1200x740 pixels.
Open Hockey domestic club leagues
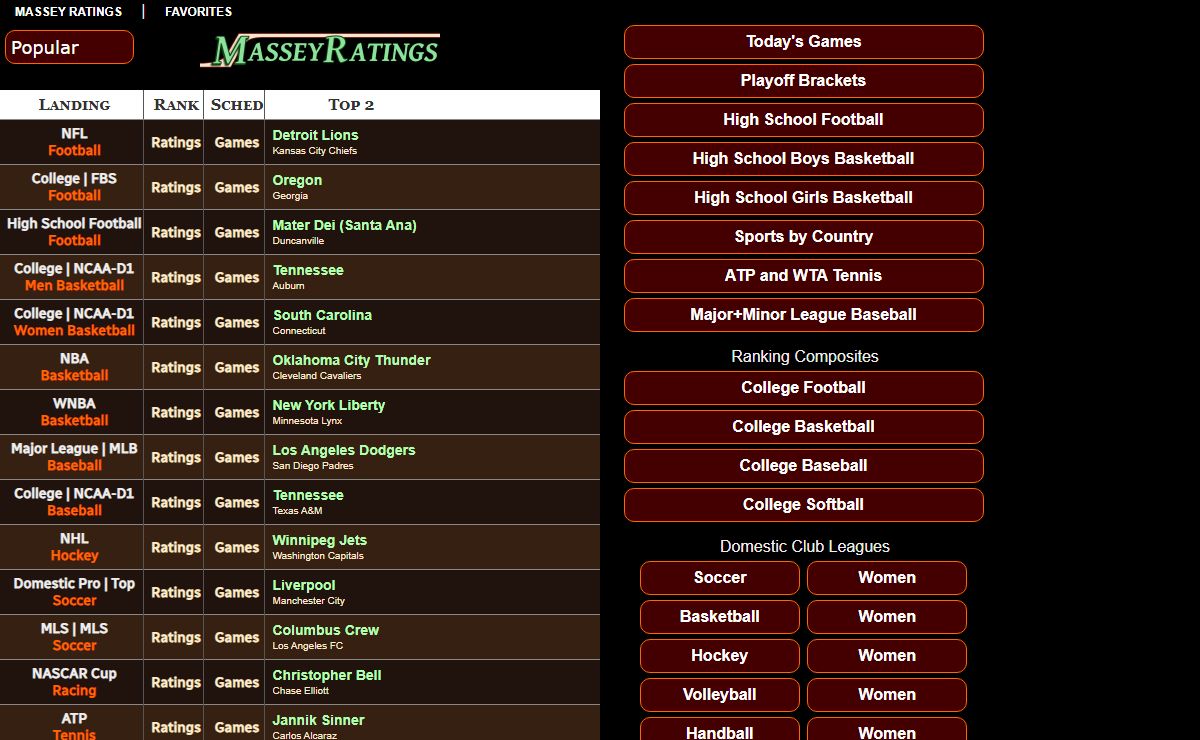point(720,656)
